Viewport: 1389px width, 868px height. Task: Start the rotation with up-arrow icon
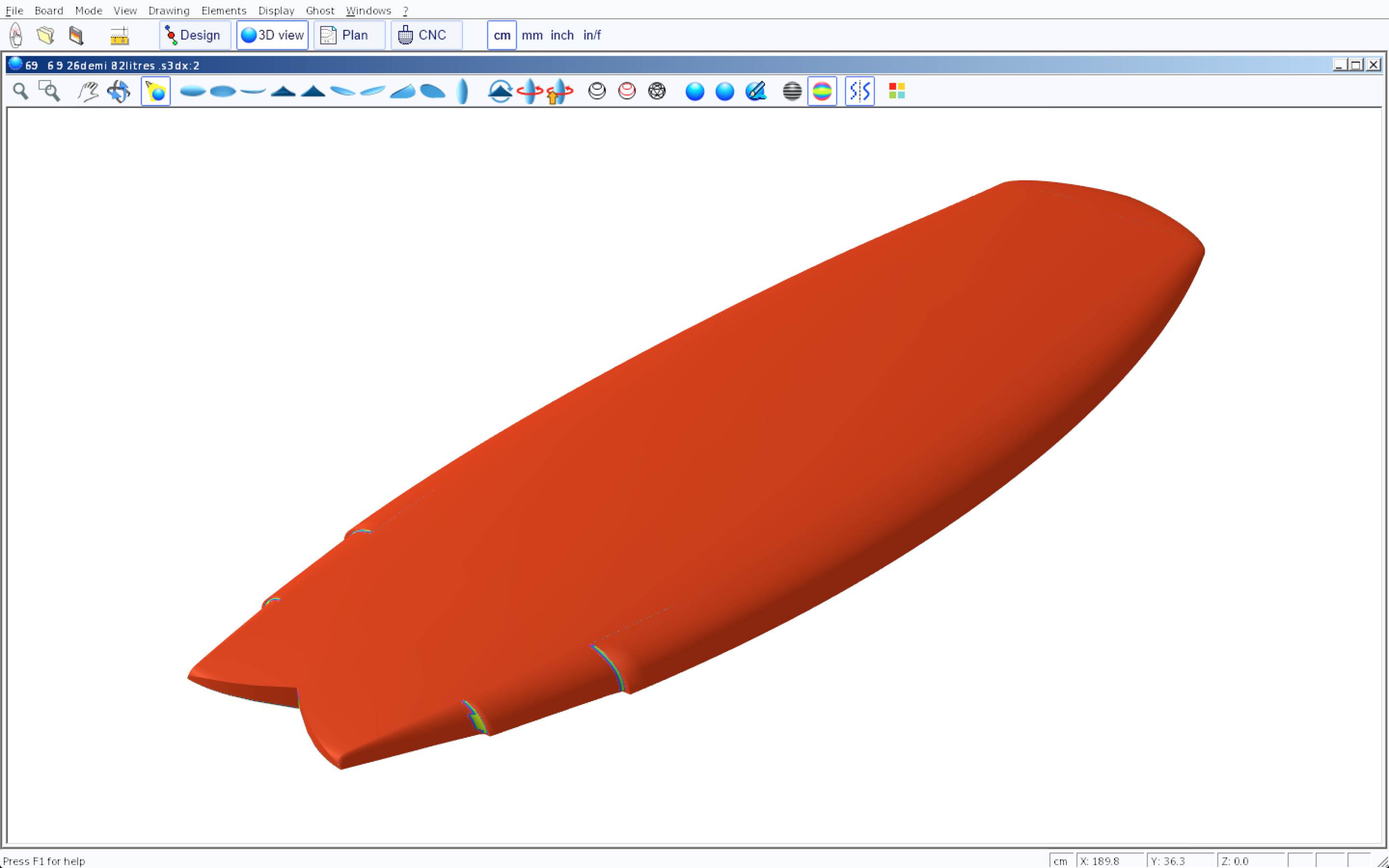(x=559, y=91)
